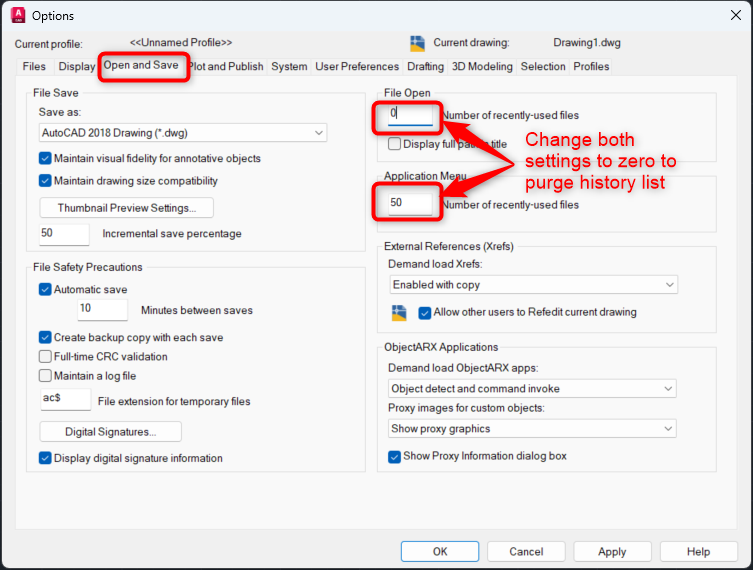
Task: Click the AutoCAD logo in the title bar
Action: (18, 15)
